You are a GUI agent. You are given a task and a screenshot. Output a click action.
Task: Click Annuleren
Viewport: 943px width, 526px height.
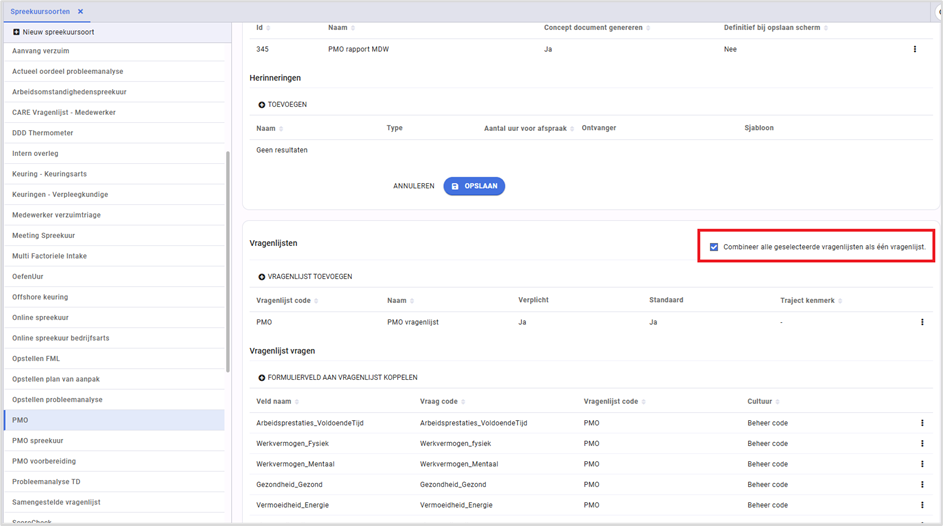coord(414,186)
